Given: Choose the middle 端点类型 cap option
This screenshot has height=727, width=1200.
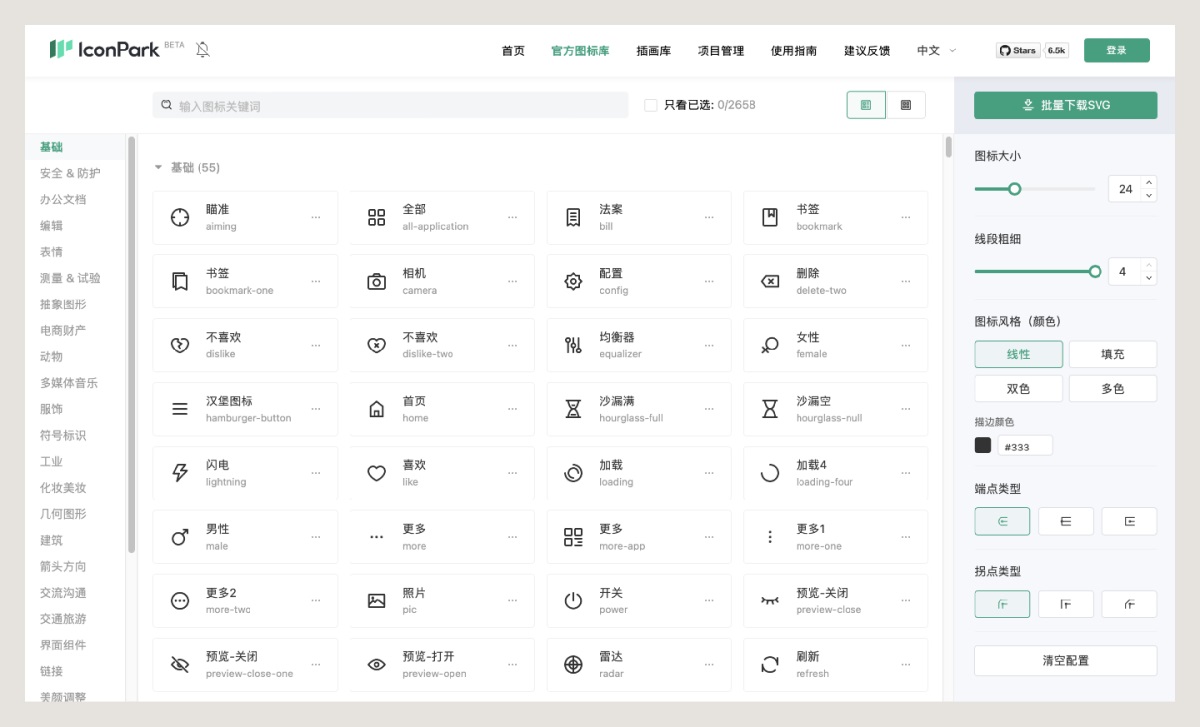Looking at the screenshot, I should click(1066, 521).
